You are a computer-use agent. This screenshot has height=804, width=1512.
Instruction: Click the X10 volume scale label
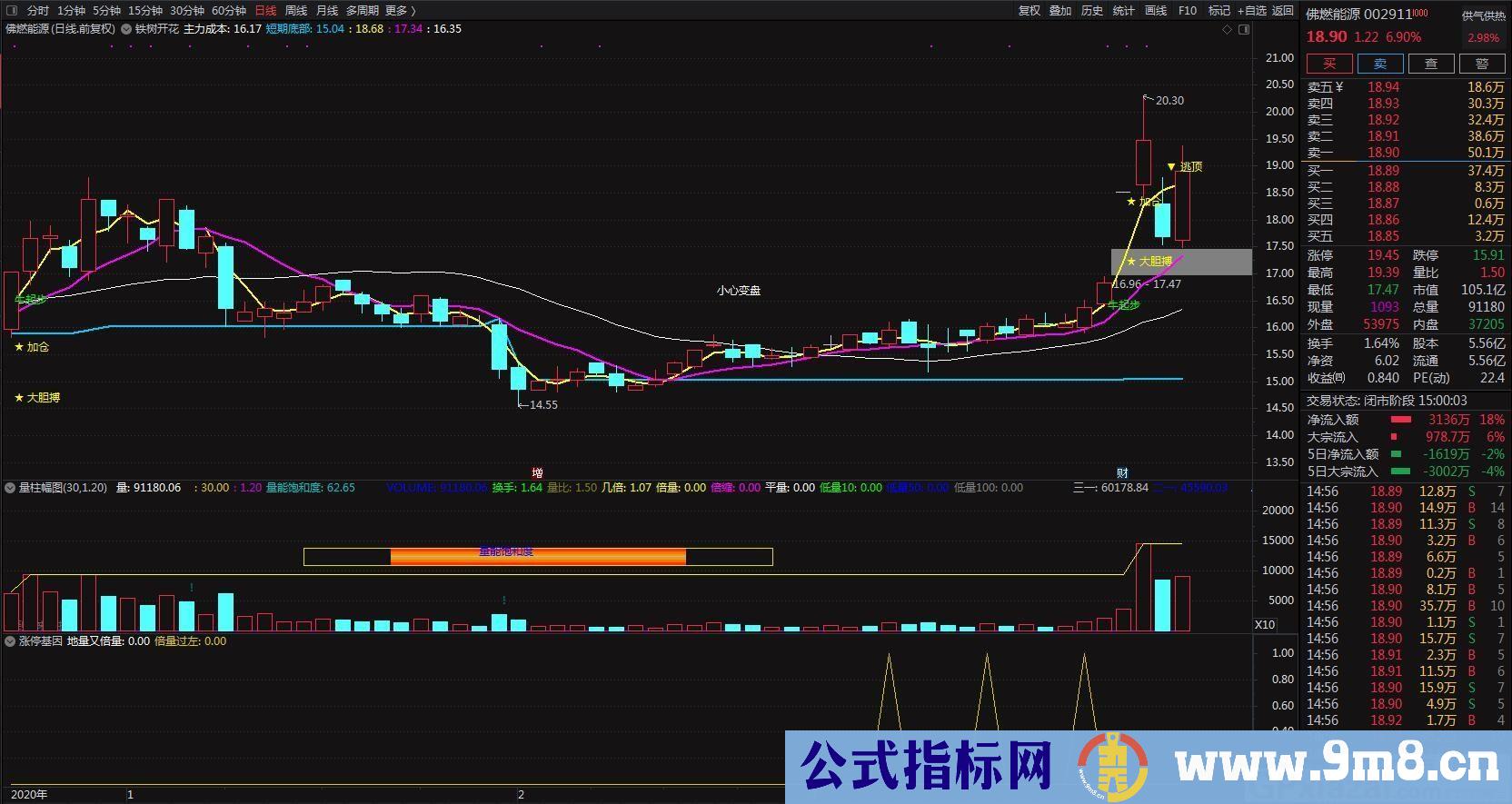click(x=1264, y=624)
